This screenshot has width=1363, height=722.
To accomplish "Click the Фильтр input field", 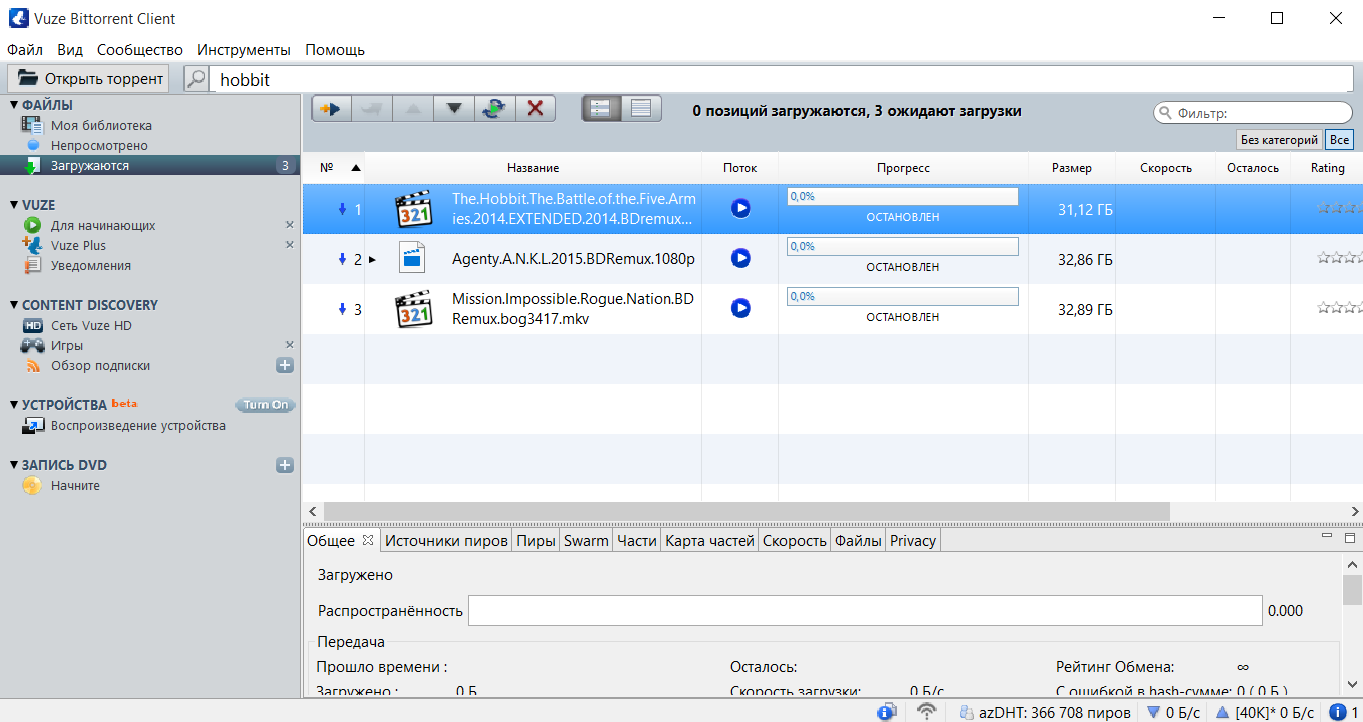I will tap(1252, 113).
